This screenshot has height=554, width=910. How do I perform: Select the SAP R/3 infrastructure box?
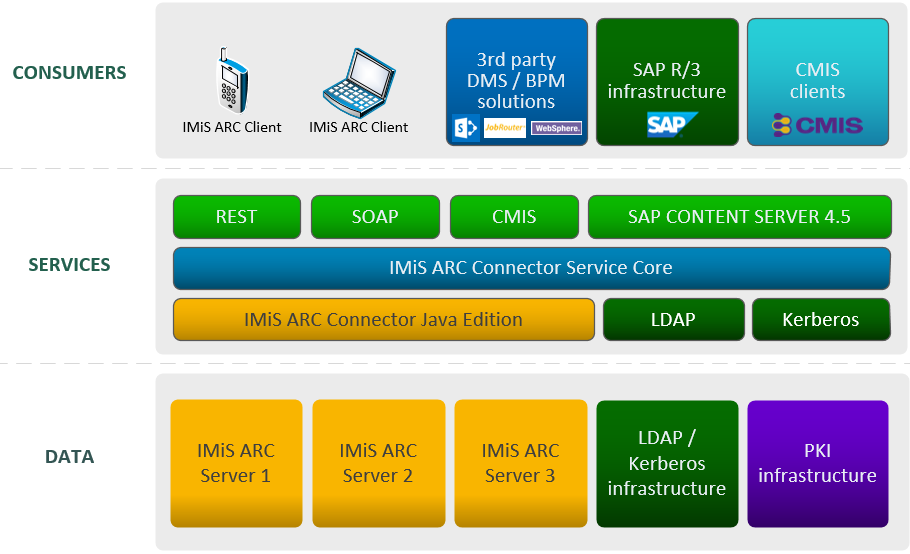pos(667,82)
